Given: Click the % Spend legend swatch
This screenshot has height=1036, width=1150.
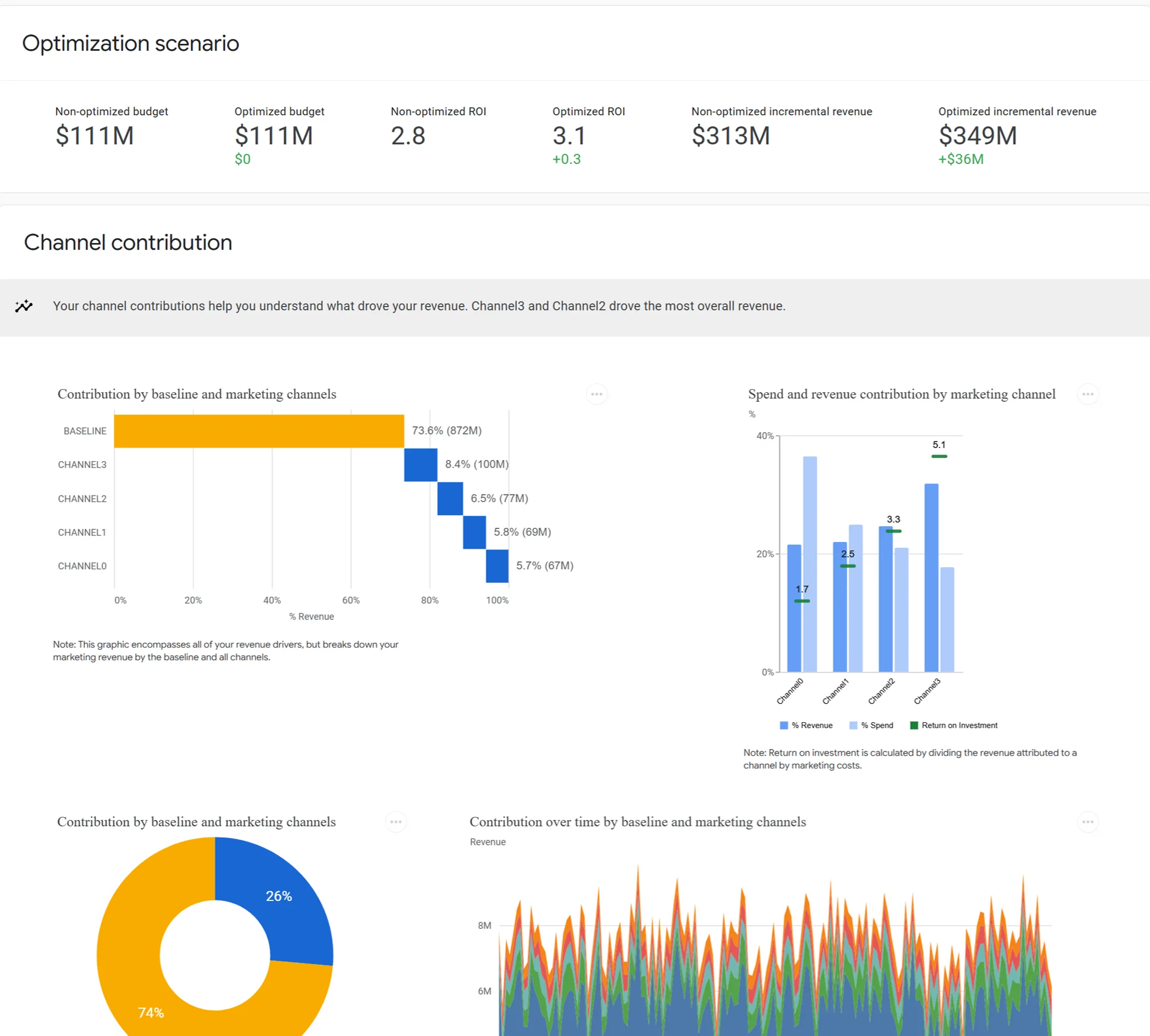Looking at the screenshot, I should point(853,725).
